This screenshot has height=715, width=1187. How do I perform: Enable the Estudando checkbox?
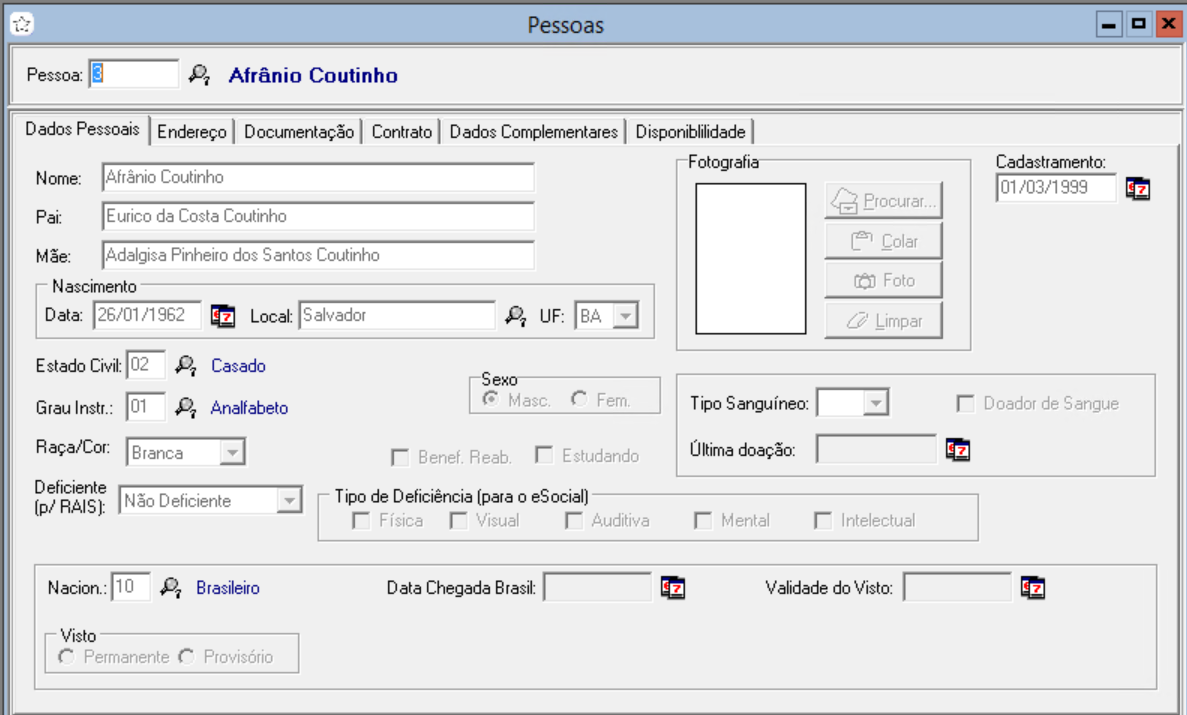544,456
